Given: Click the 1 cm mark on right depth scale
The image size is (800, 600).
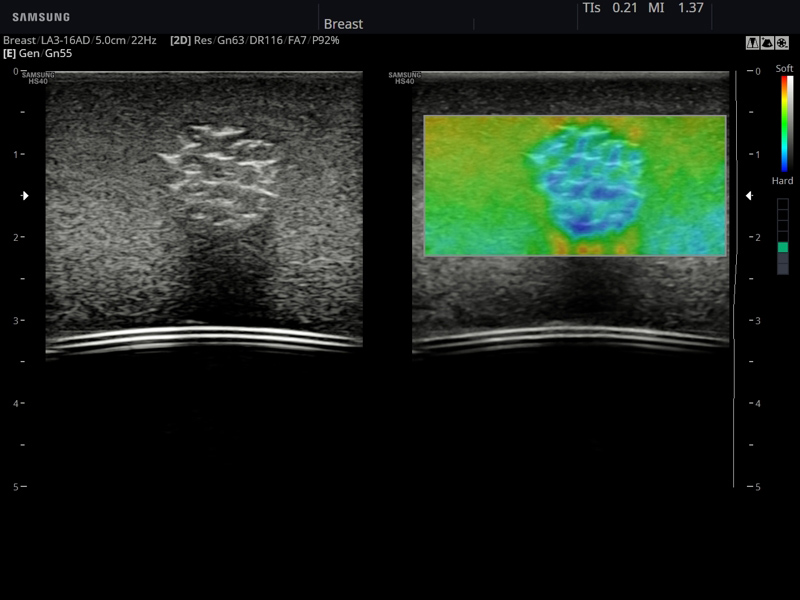Looking at the screenshot, I should coord(754,154).
